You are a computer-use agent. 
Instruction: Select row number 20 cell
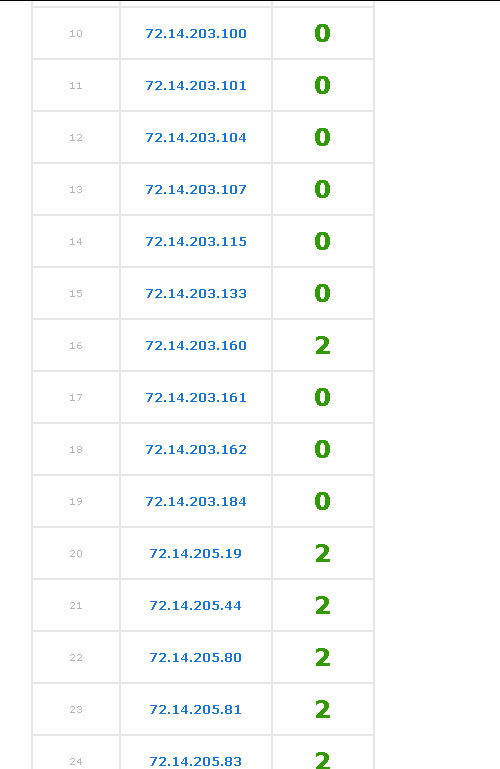pos(75,553)
